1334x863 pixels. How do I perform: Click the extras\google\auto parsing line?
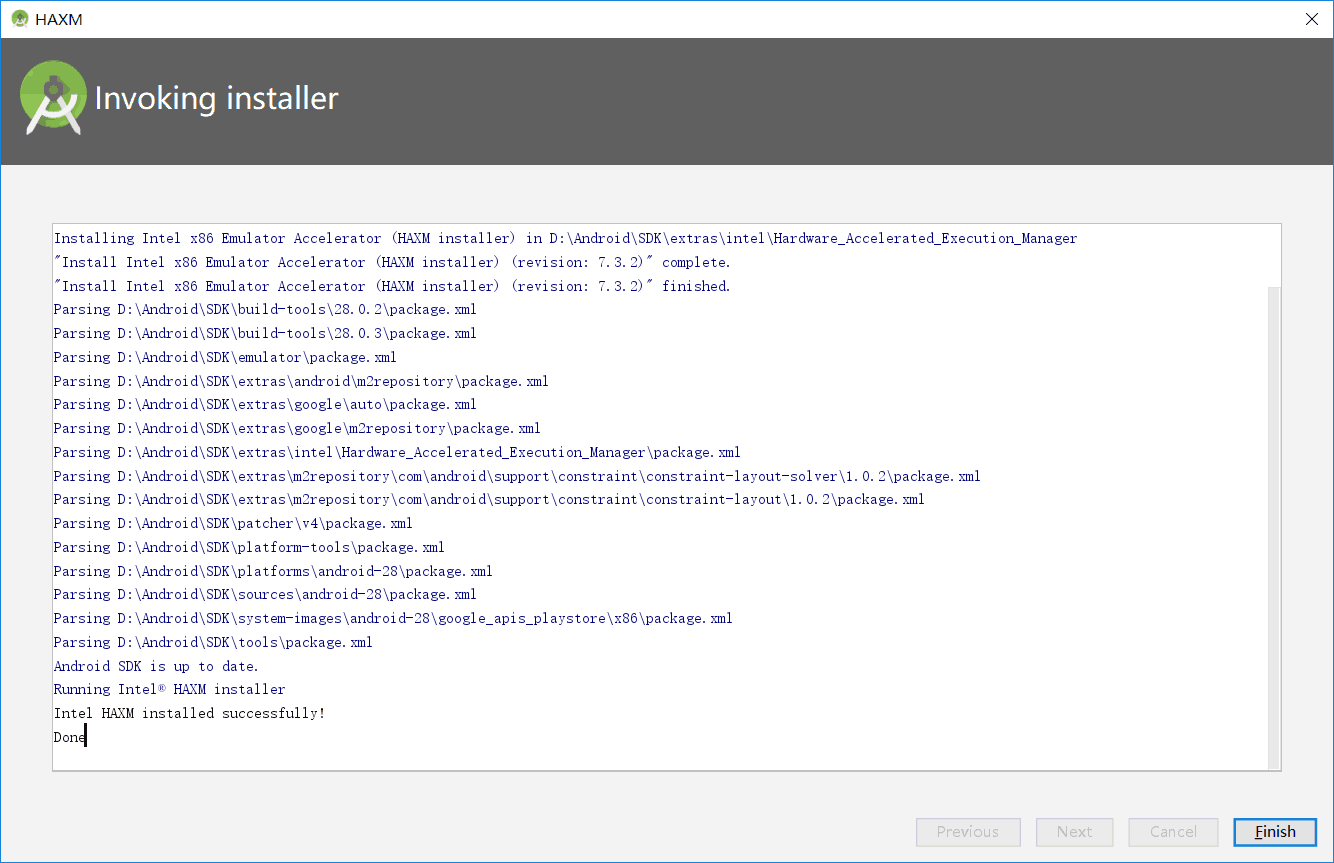coord(265,404)
